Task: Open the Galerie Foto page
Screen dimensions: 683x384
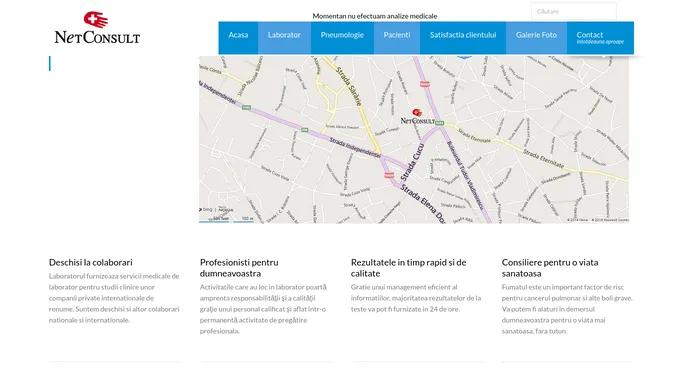Action: [536, 38]
